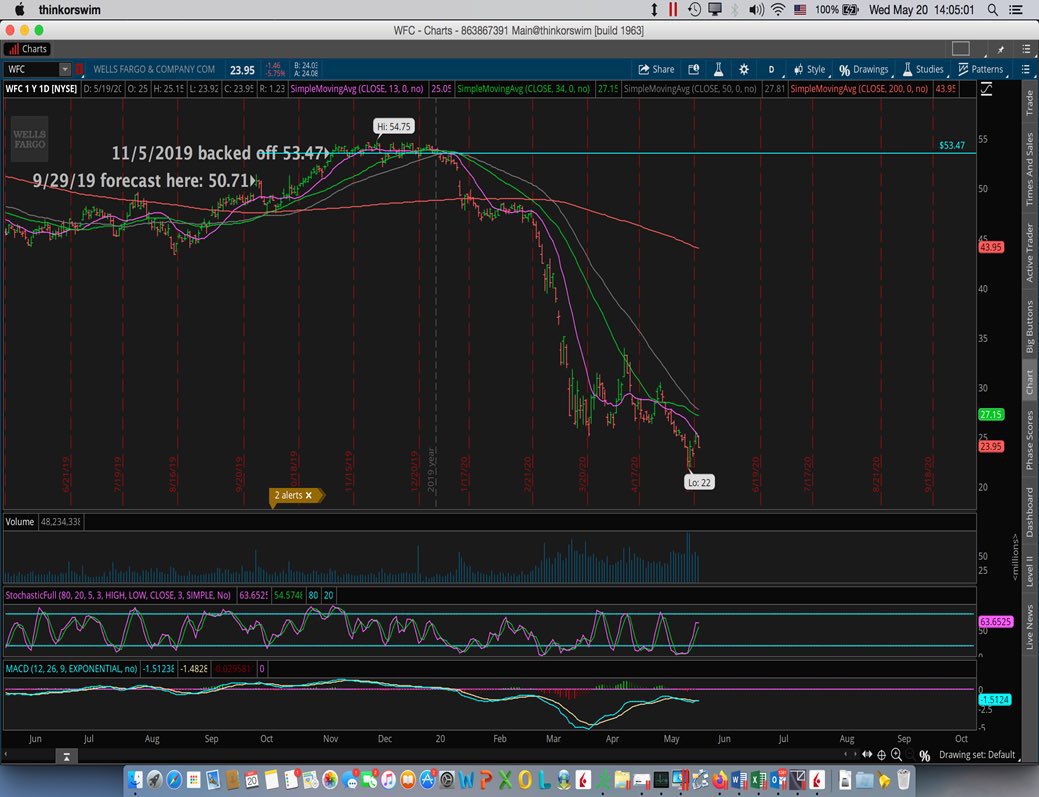Select SimpleMovingAvg CLOSE 50 study label
Image resolution: width=1039 pixels, height=797 pixels.
pos(690,89)
